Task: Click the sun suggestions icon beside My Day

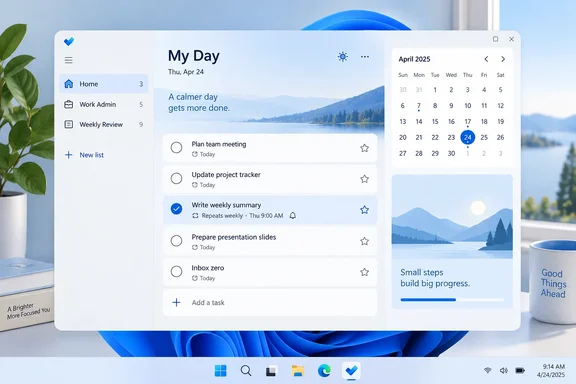Action: point(343,57)
